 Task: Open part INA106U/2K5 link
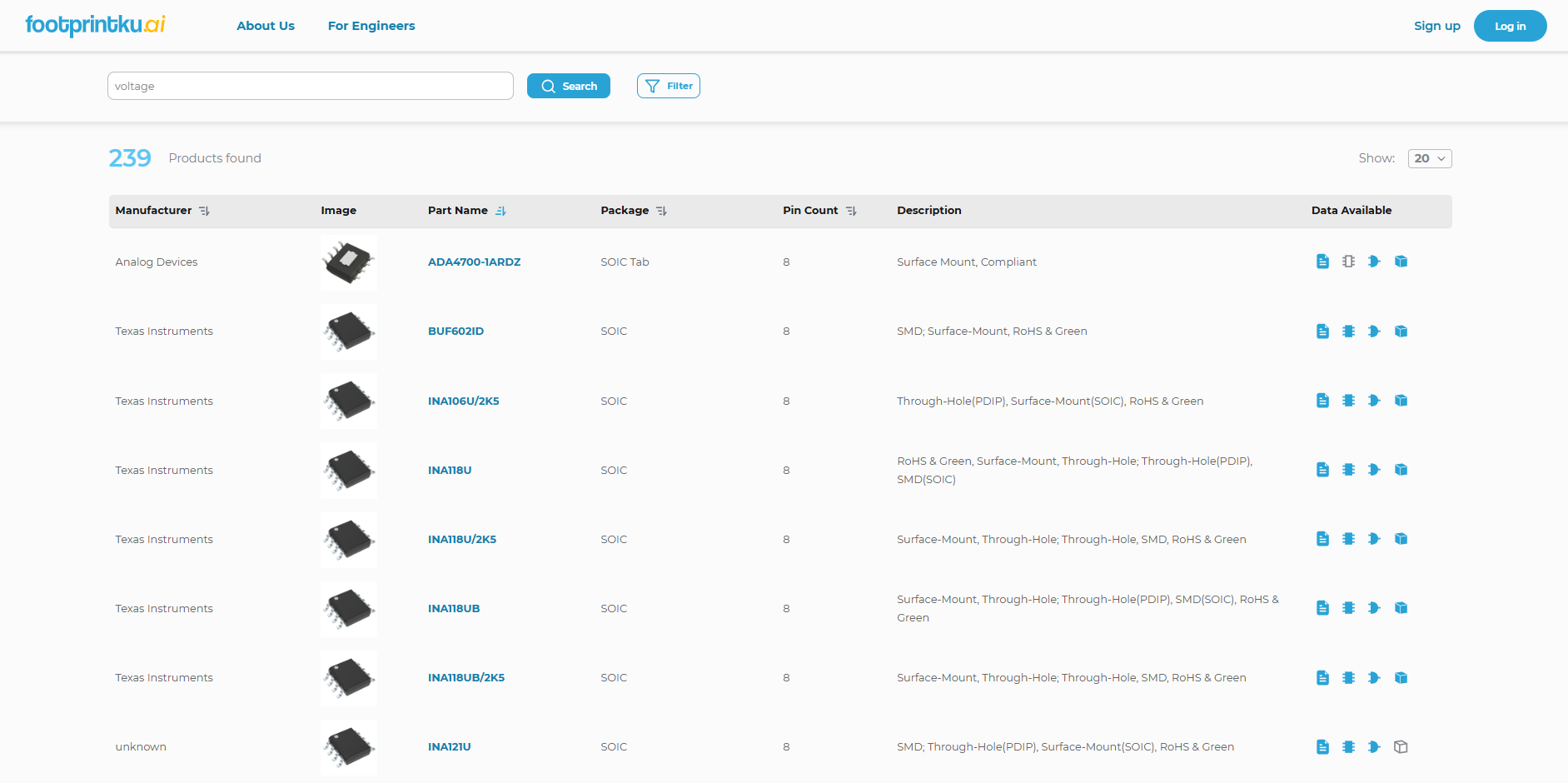pyautogui.click(x=464, y=401)
